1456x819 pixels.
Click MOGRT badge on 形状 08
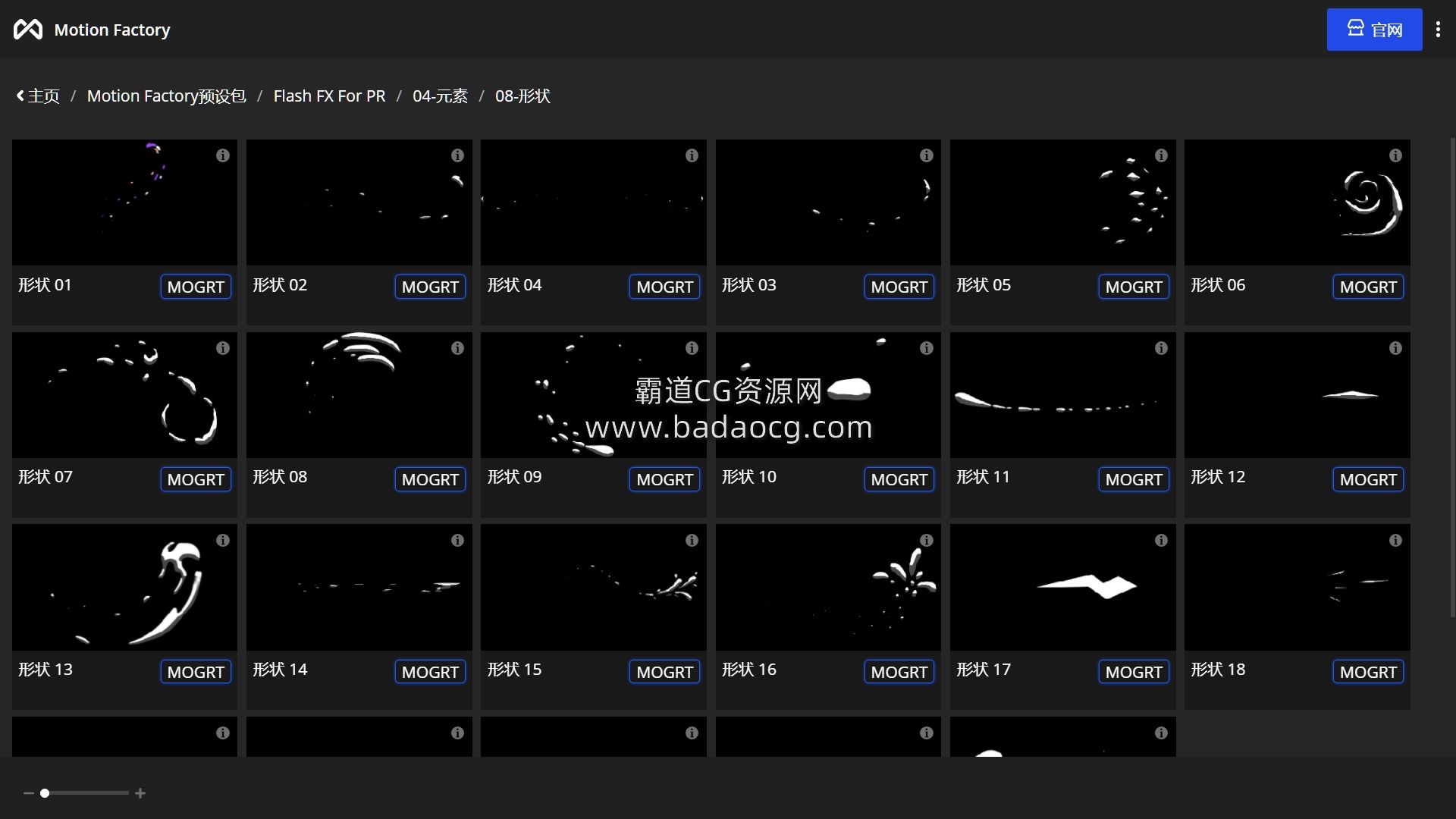tap(430, 479)
